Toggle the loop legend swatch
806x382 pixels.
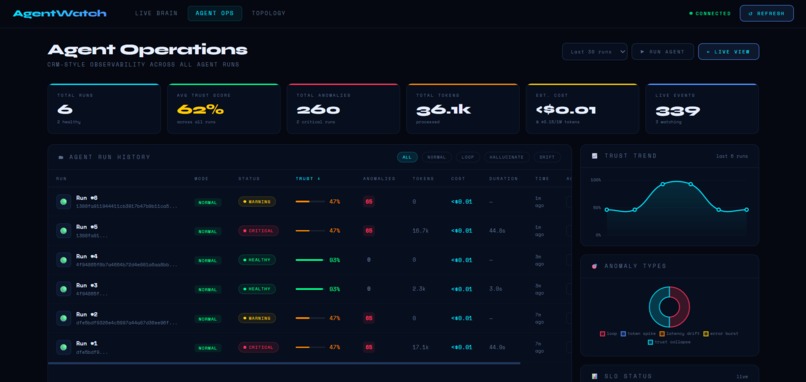click(x=602, y=334)
